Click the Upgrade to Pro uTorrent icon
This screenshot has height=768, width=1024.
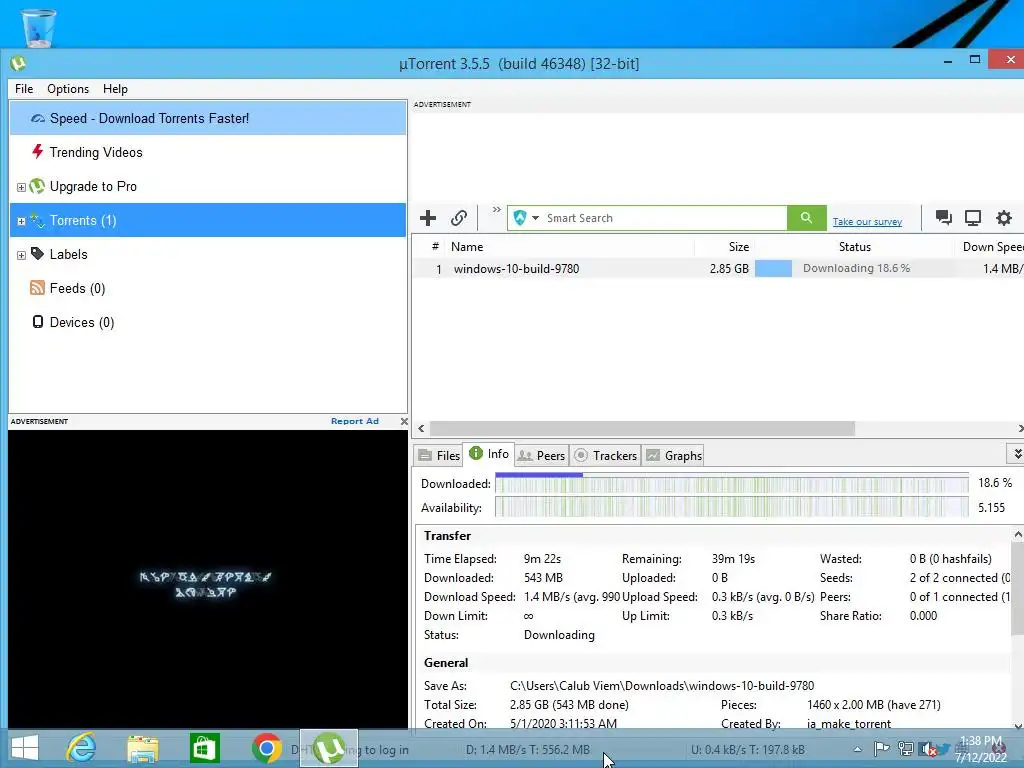point(37,186)
